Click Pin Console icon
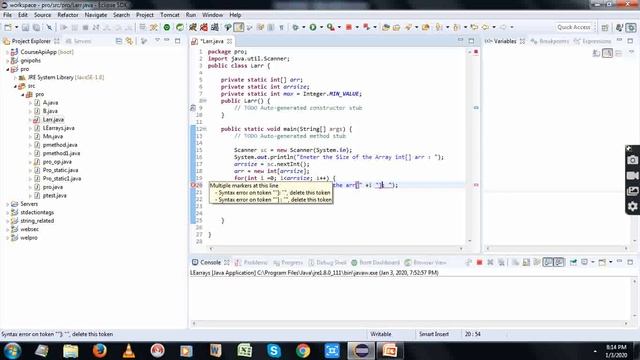Image resolution: width=640 pixels, height=360 pixels. [573, 262]
